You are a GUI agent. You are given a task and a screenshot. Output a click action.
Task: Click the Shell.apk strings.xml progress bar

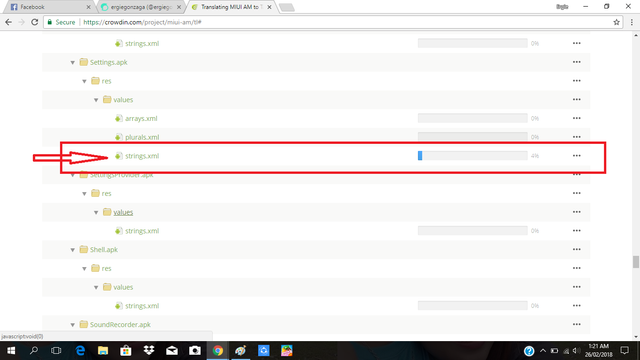tap(473, 306)
